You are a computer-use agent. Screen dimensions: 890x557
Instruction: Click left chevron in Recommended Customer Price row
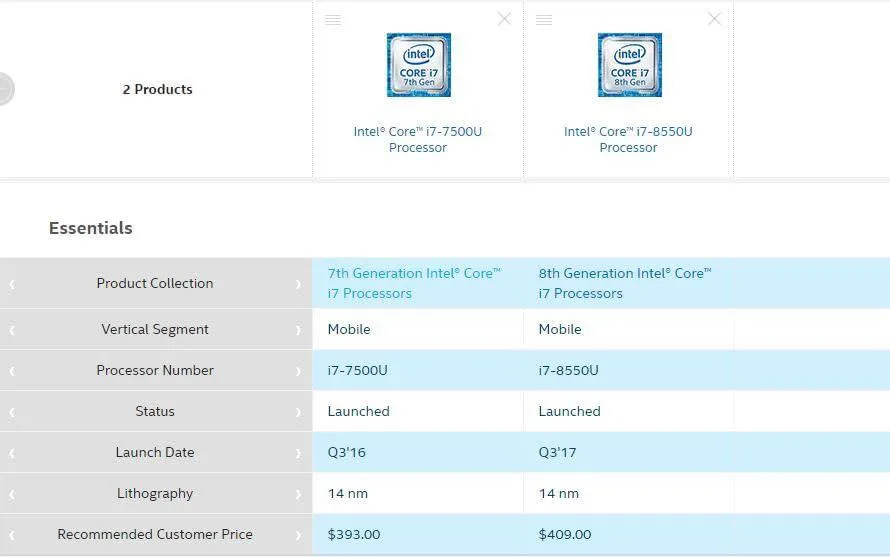pos(12,535)
